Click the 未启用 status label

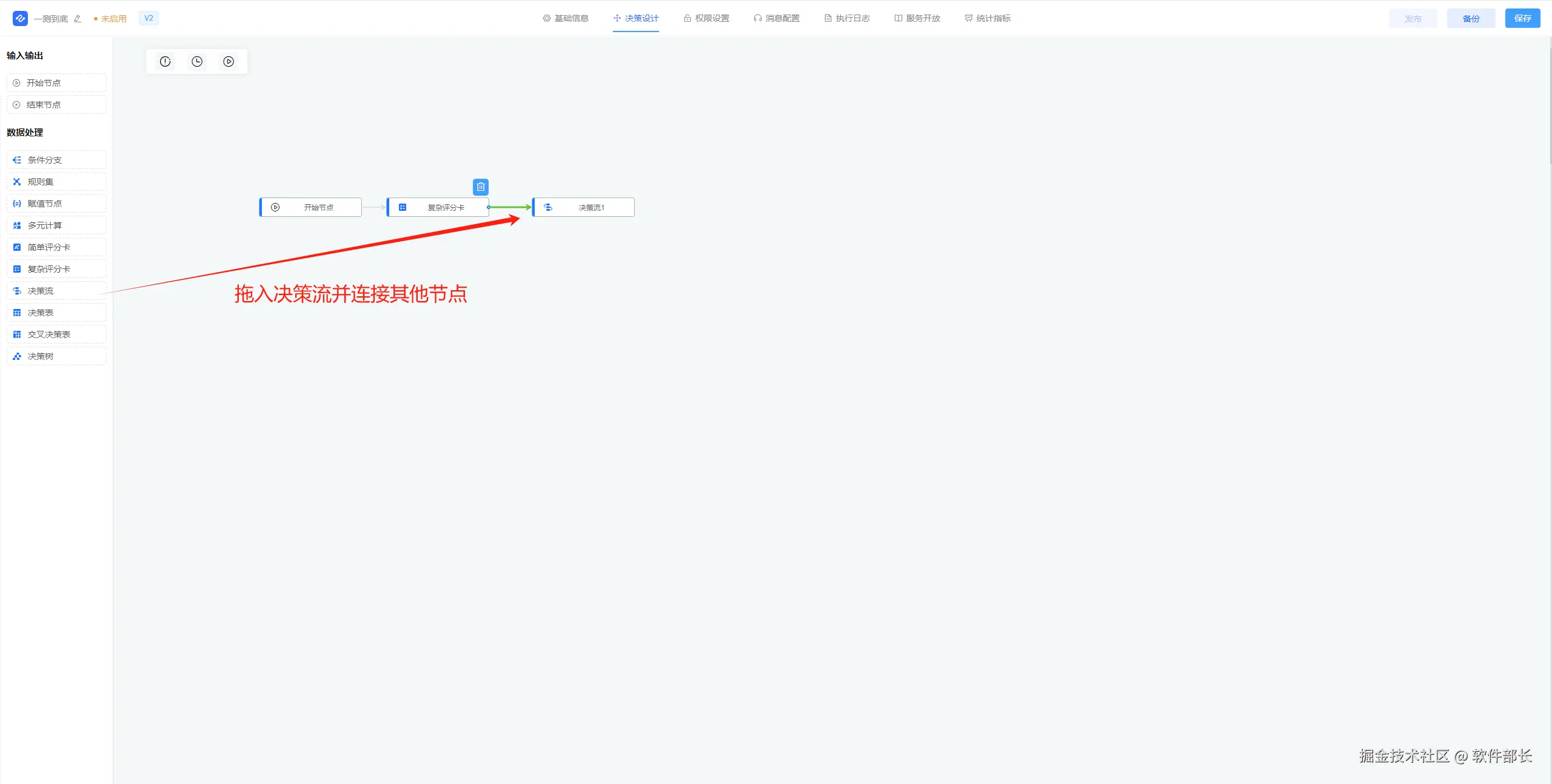pos(113,19)
